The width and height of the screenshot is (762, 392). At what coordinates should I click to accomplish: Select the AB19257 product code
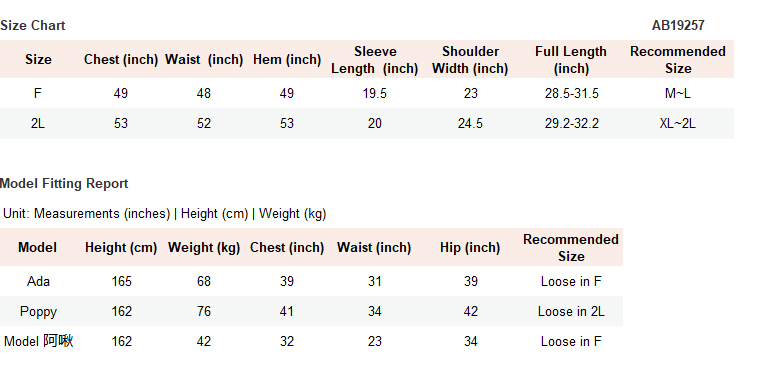click(678, 25)
